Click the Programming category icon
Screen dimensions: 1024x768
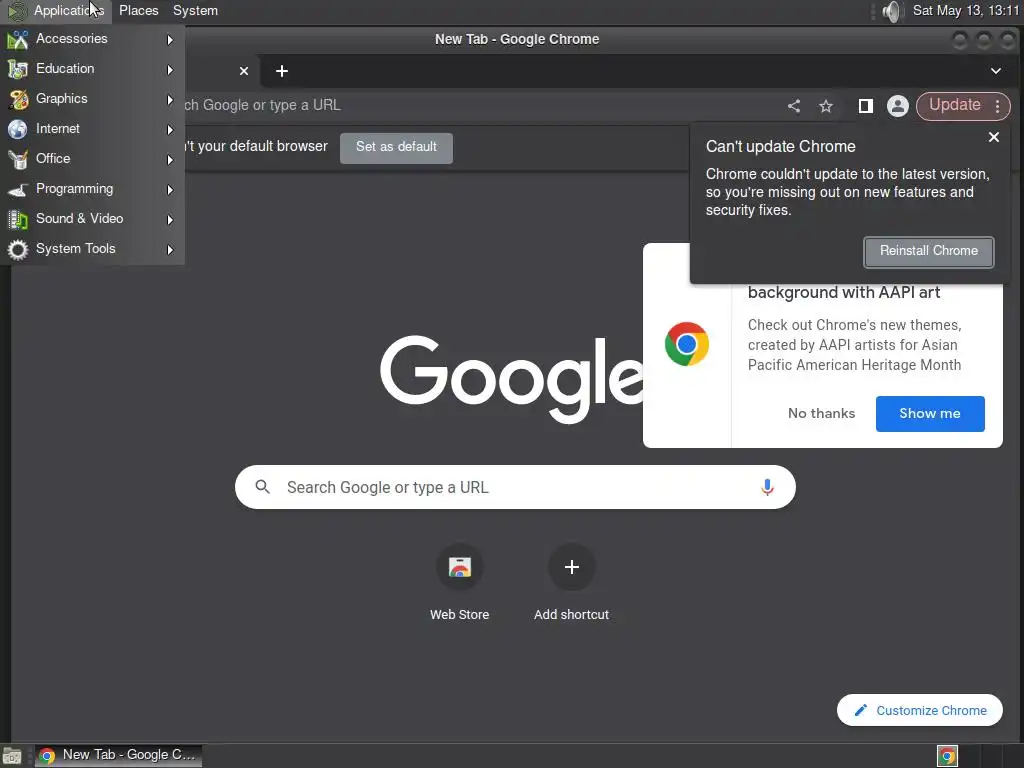[18, 189]
